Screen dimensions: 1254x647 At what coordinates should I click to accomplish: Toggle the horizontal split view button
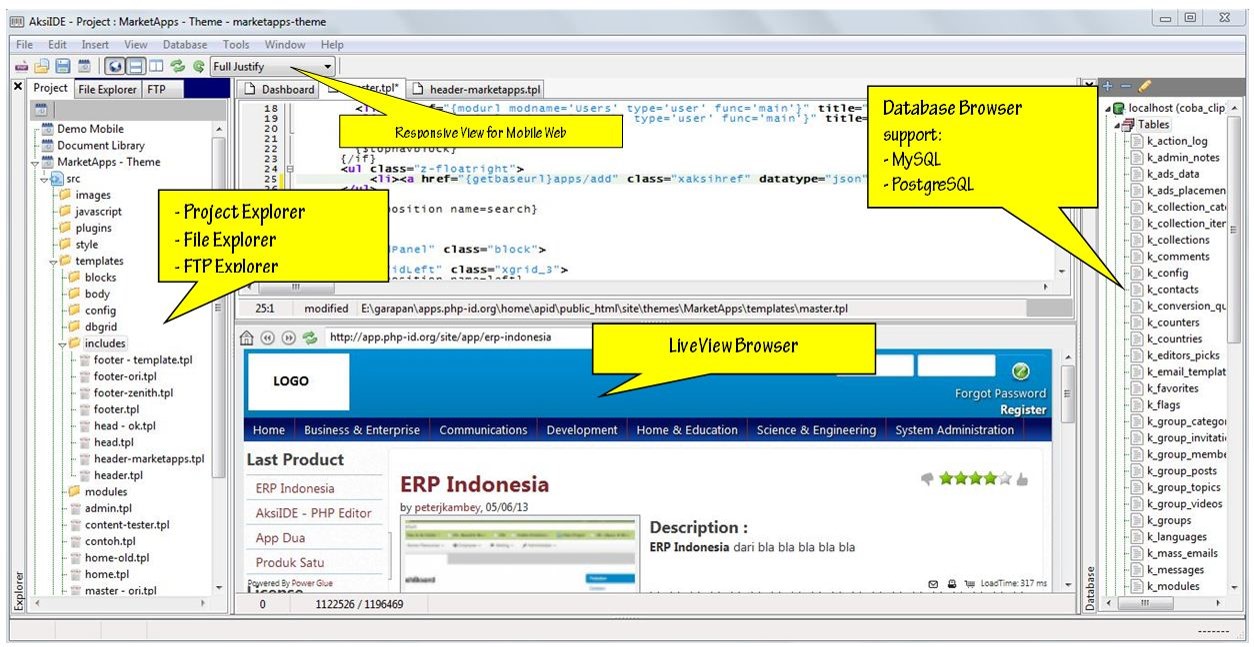point(136,66)
